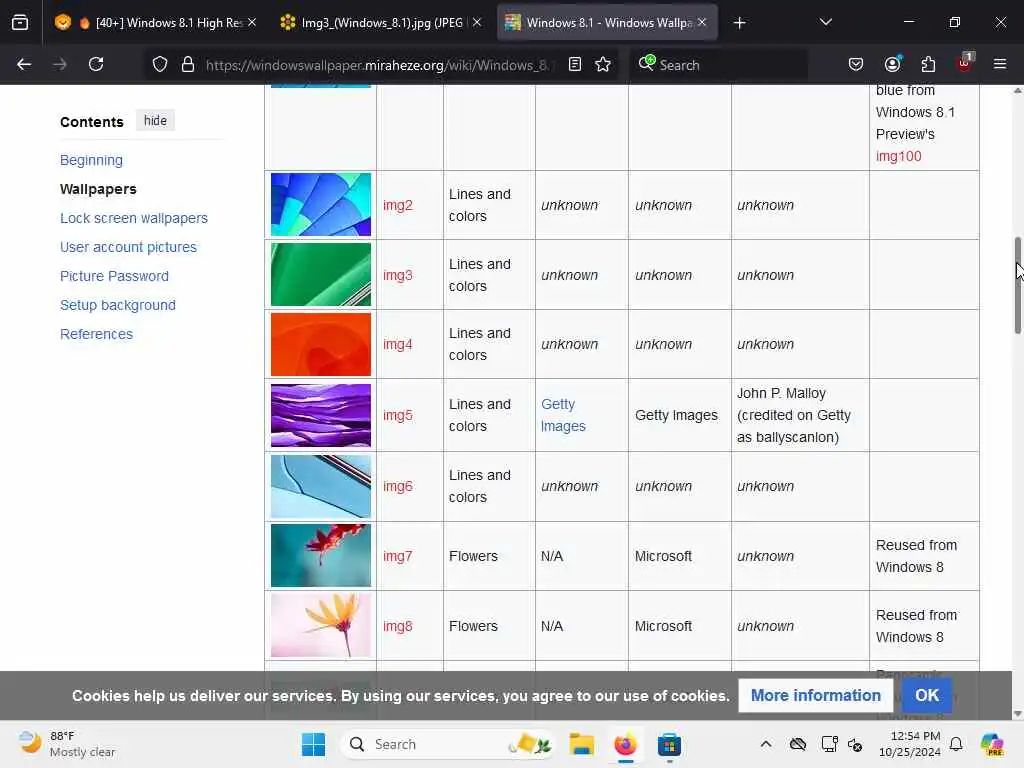This screenshot has height=768, width=1024.
Task: Jump to Wallpapers section
Action: pyautogui.click(x=98, y=189)
